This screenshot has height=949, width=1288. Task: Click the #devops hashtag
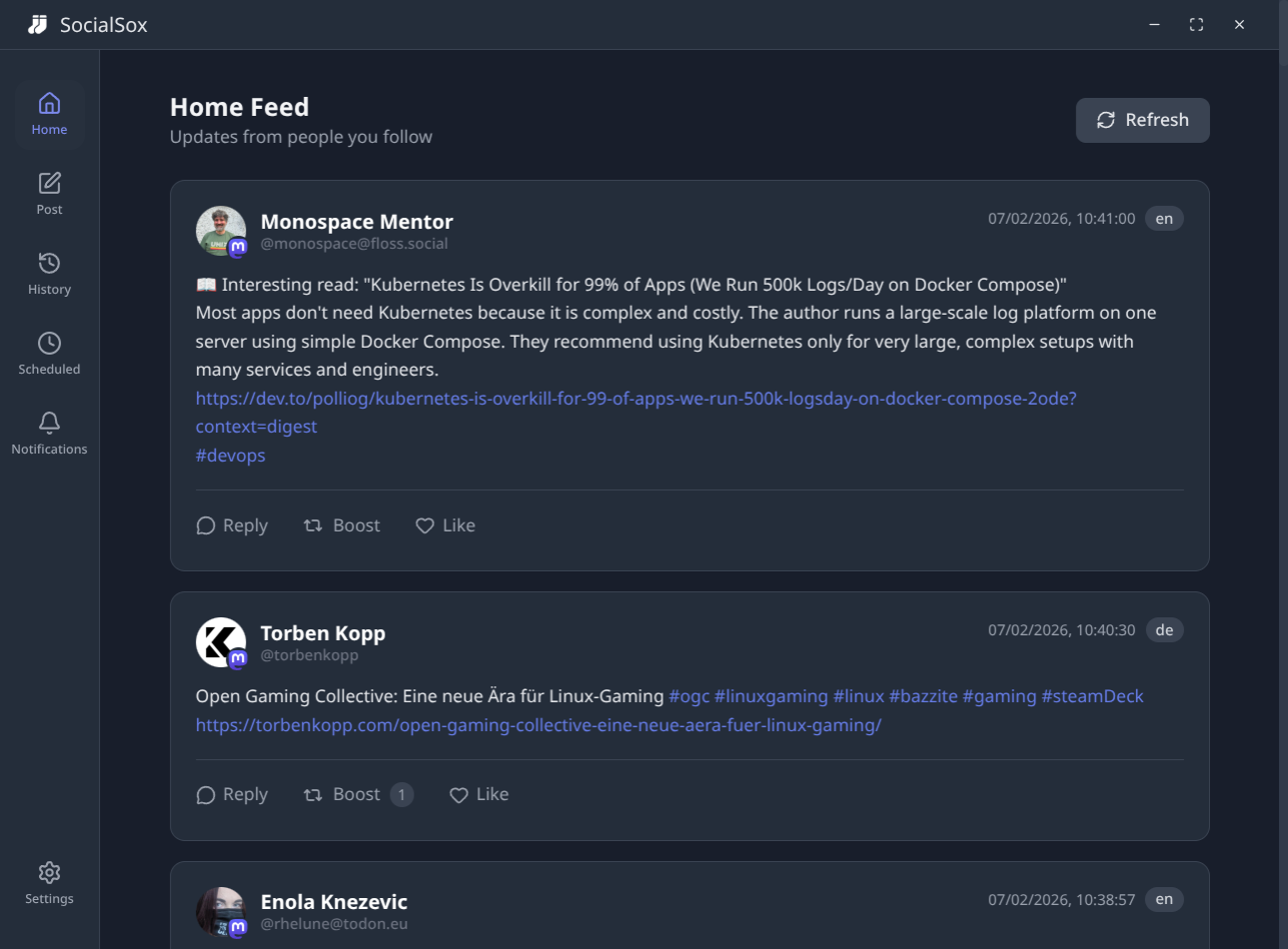pos(231,456)
